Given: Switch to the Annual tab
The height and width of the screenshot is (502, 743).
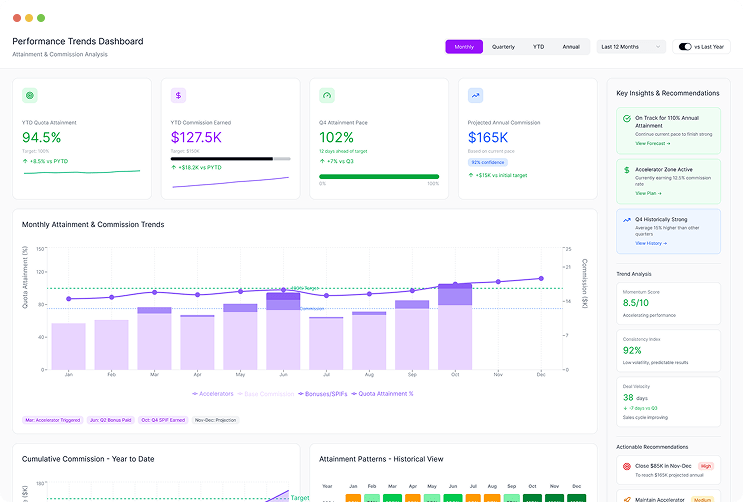Looking at the screenshot, I should click(570, 46).
